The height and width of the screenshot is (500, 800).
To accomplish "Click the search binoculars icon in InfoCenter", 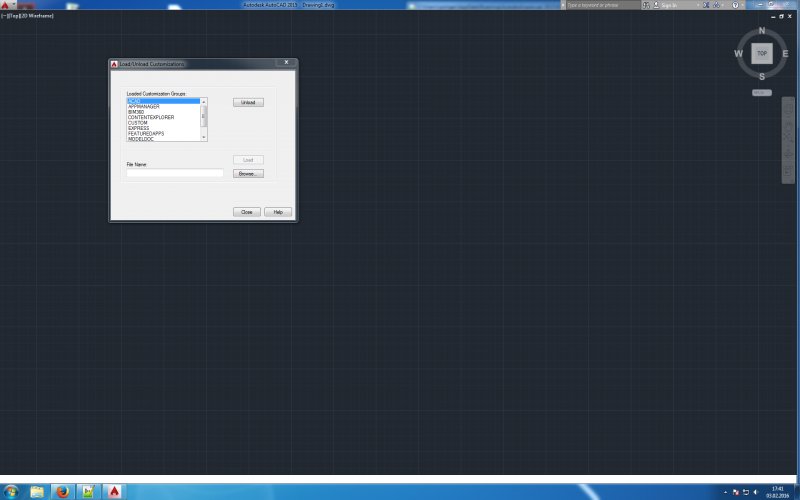I will pyautogui.click(x=646, y=5).
